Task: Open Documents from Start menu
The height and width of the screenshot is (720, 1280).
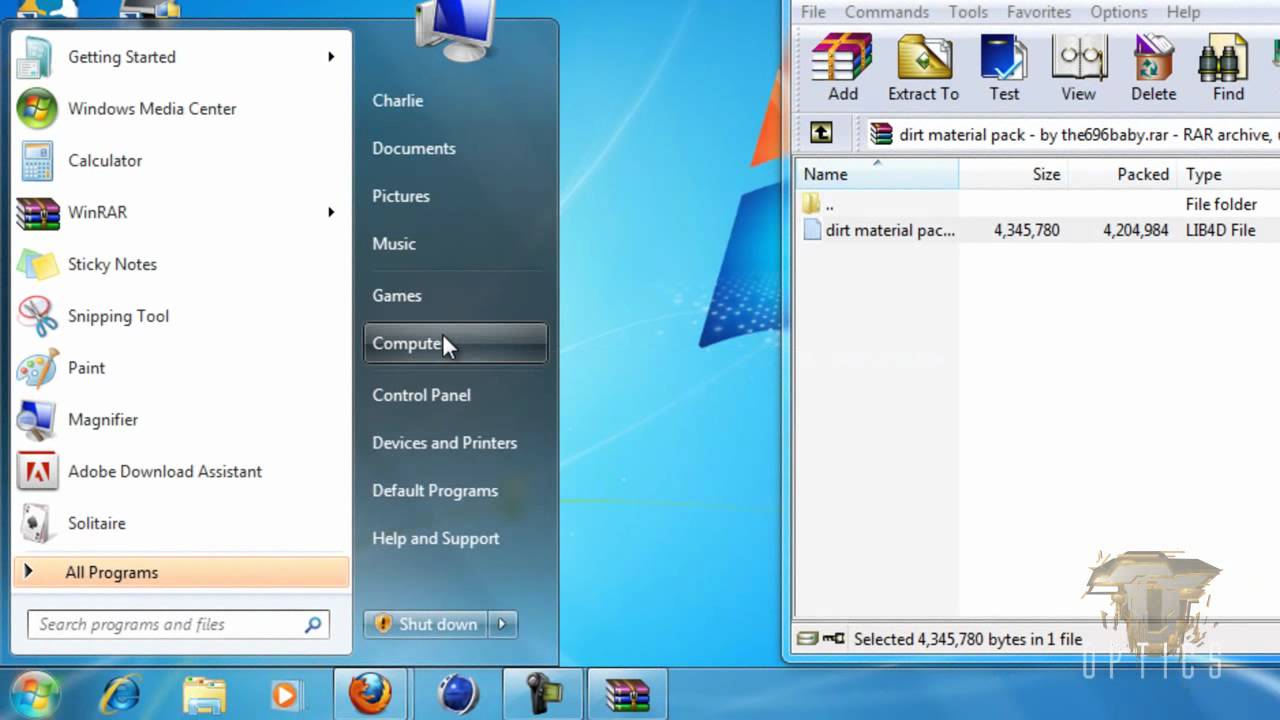Action: [413, 148]
